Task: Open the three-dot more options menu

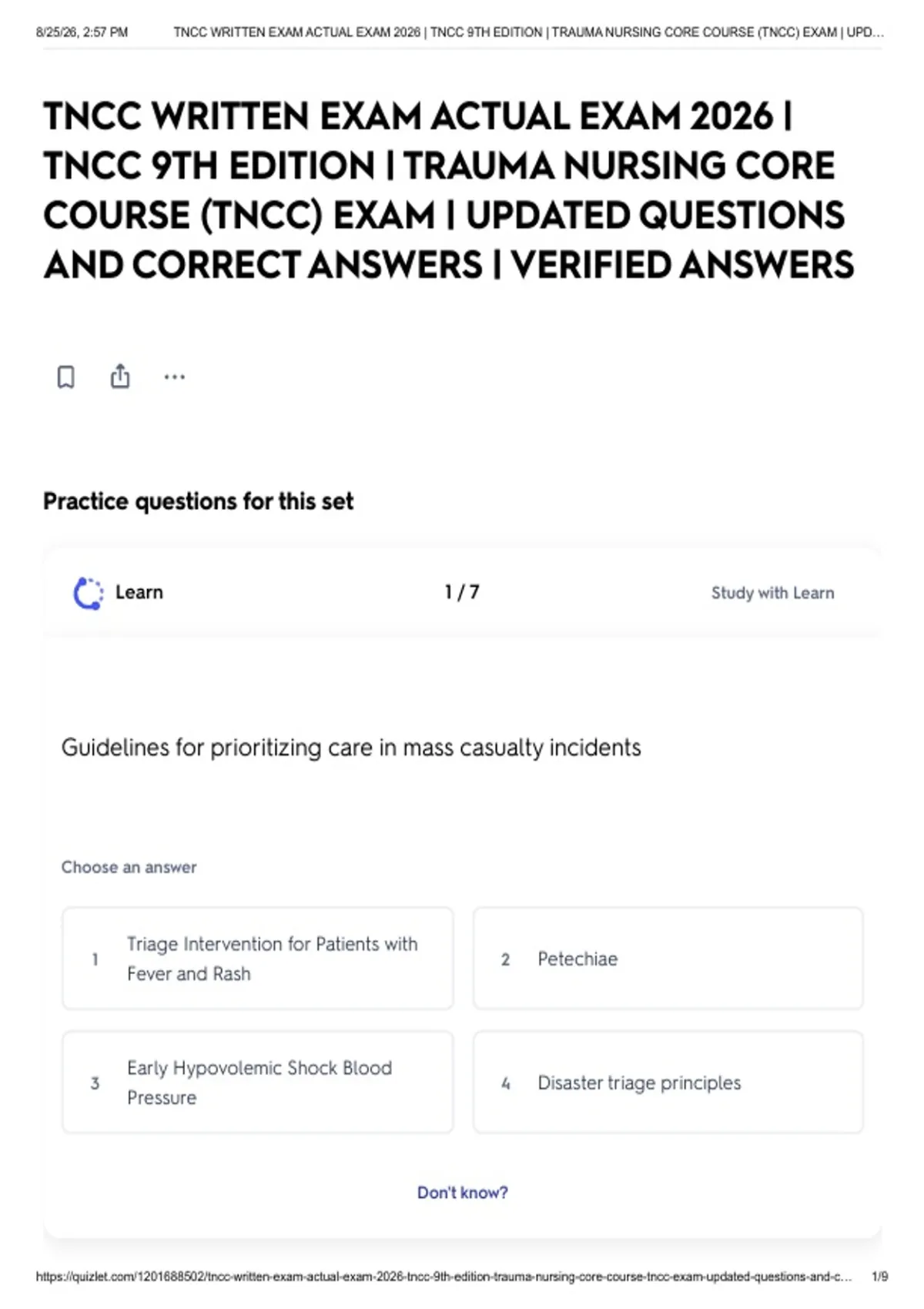Action: point(175,377)
